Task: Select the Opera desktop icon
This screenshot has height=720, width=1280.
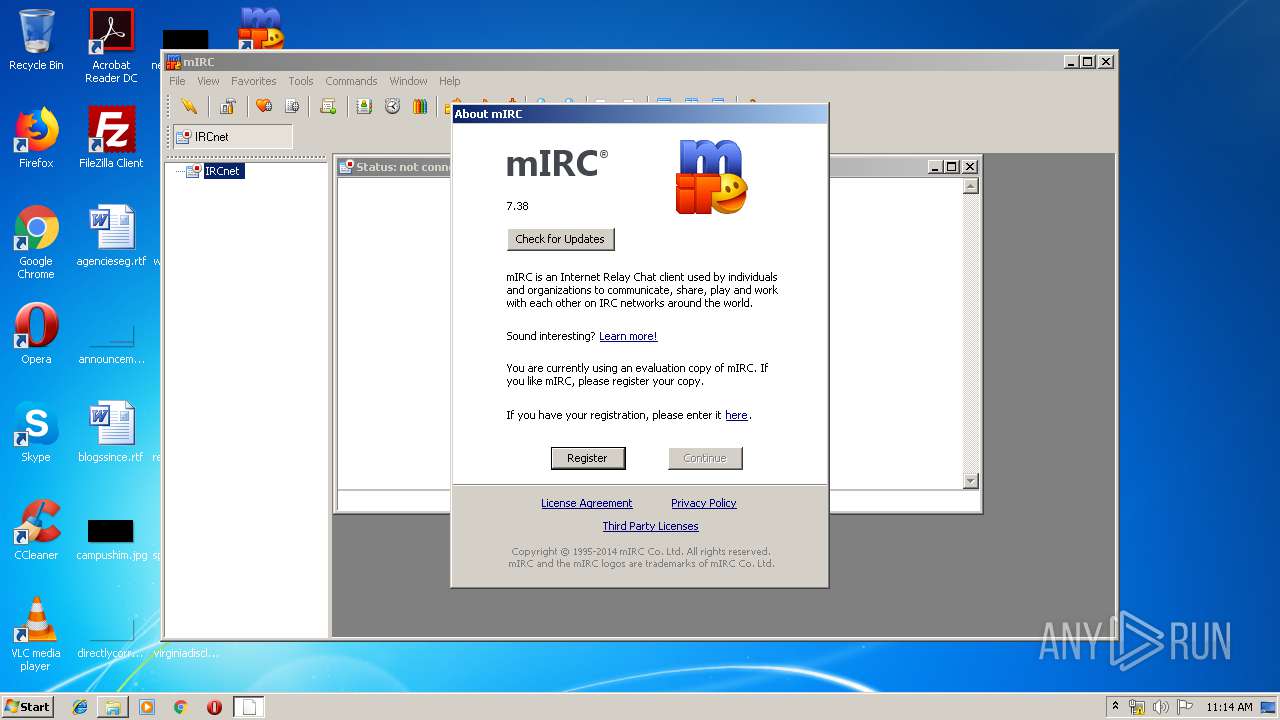Action: [36, 334]
